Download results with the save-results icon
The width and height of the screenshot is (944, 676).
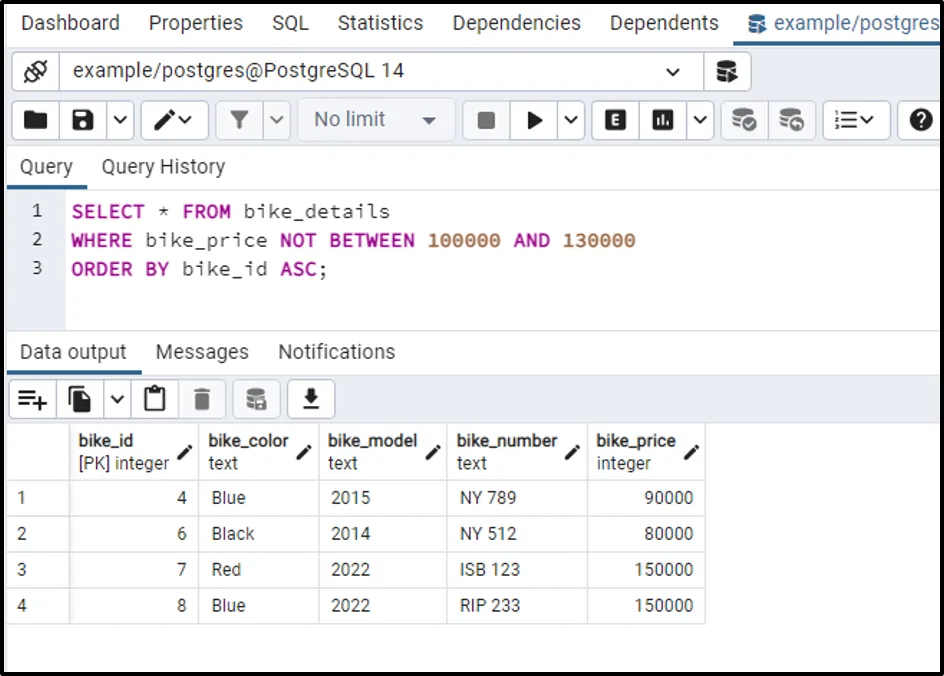pyautogui.click(x=311, y=400)
